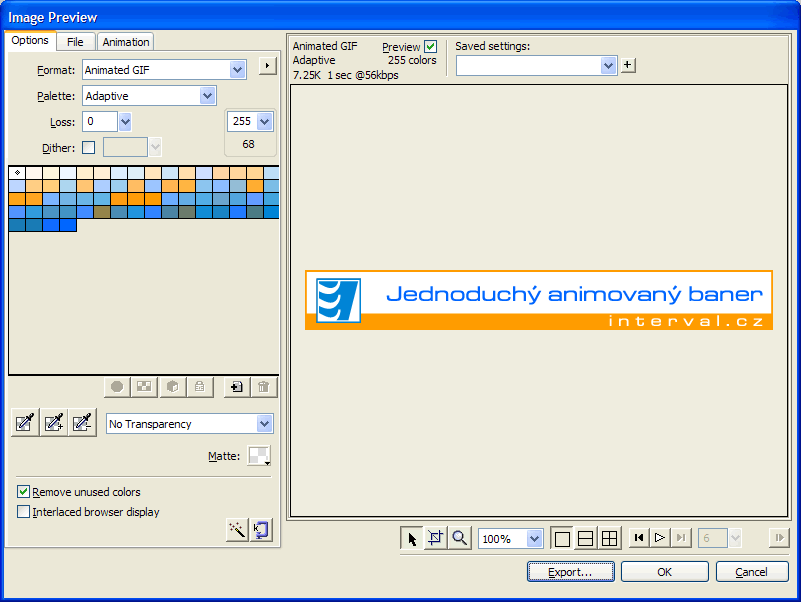This screenshot has width=801, height=602.
Task: Pick the remove-from-transparency eyedropper with minus
Action: 82,423
